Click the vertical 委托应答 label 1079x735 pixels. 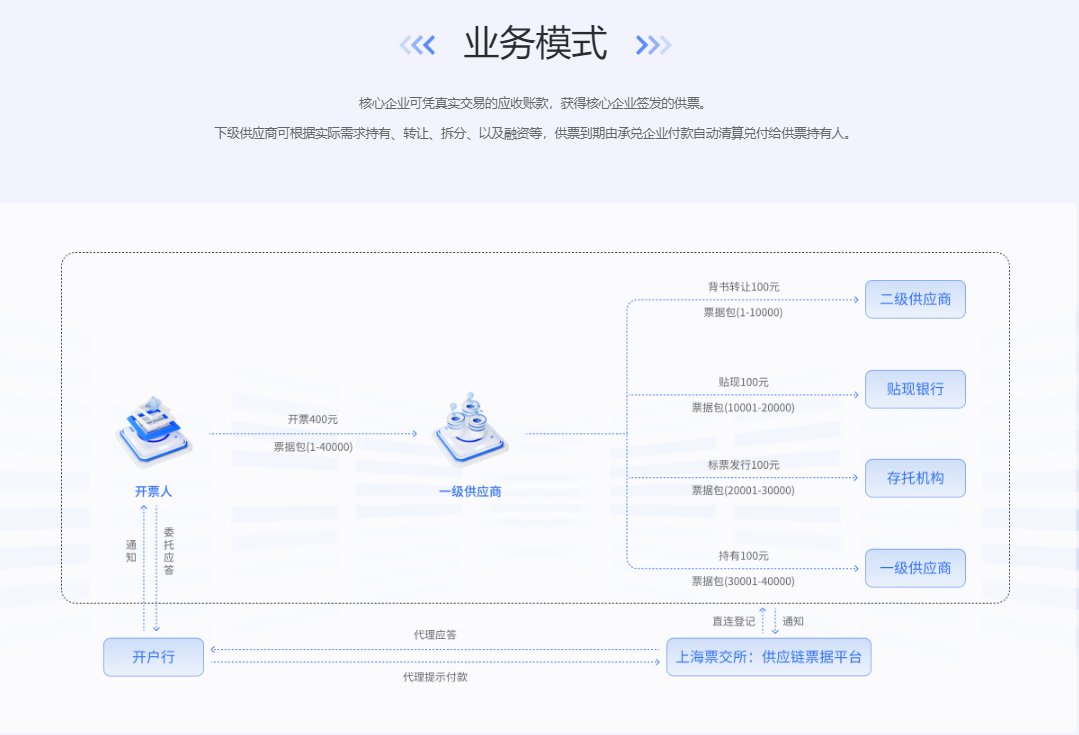pyautogui.click(x=169, y=551)
